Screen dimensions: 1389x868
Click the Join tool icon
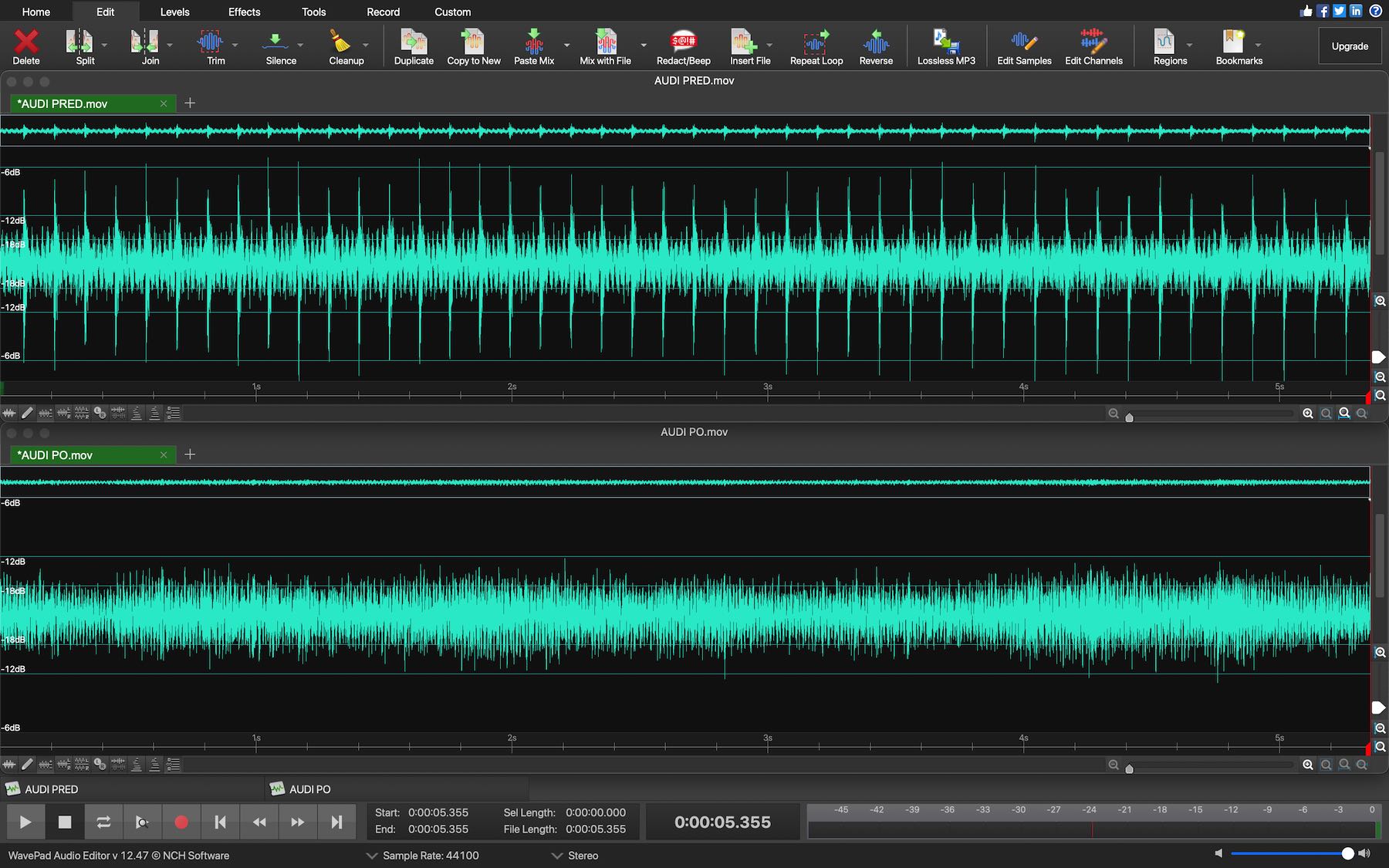pos(145,41)
